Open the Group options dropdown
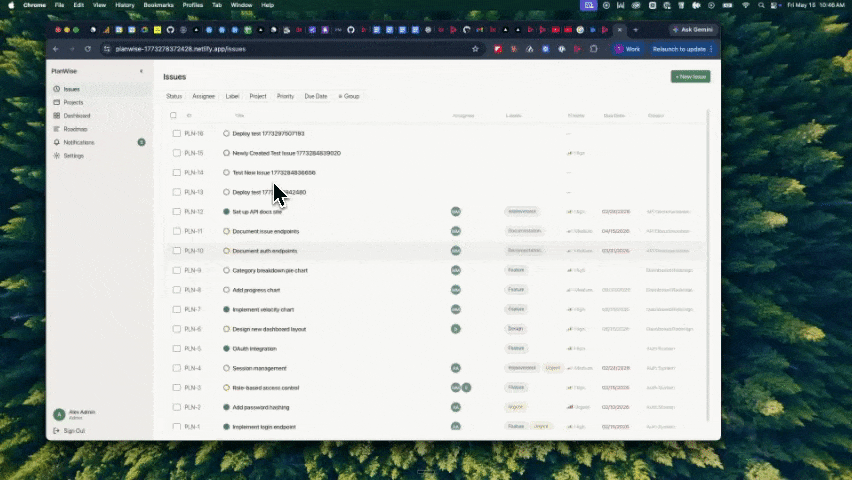This screenshot has height=480, width=852. (x=349, y=96)
